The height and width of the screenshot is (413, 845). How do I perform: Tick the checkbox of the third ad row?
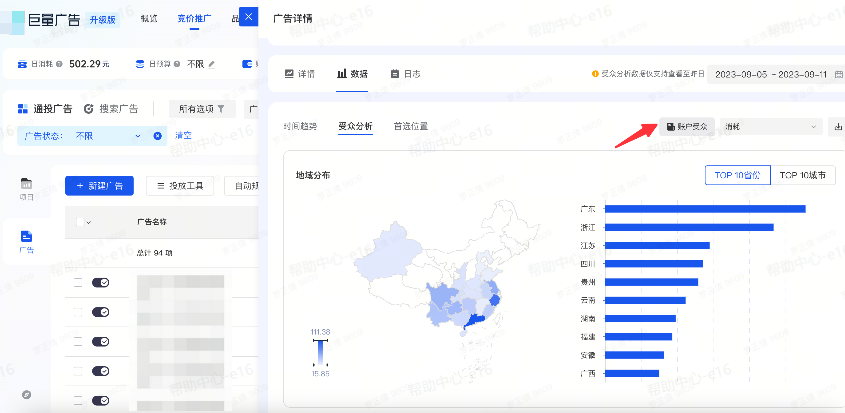pos(78,341)
